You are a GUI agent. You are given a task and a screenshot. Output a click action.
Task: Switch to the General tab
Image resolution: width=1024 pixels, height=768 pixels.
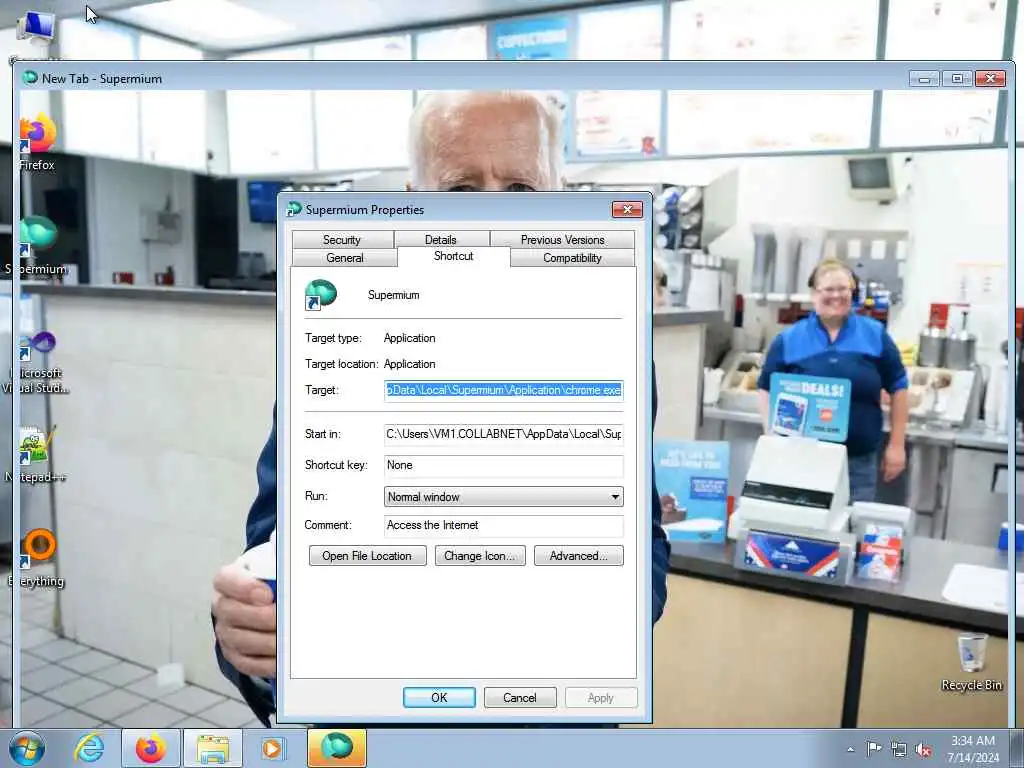pyautogui.click(x=345, y=257)
